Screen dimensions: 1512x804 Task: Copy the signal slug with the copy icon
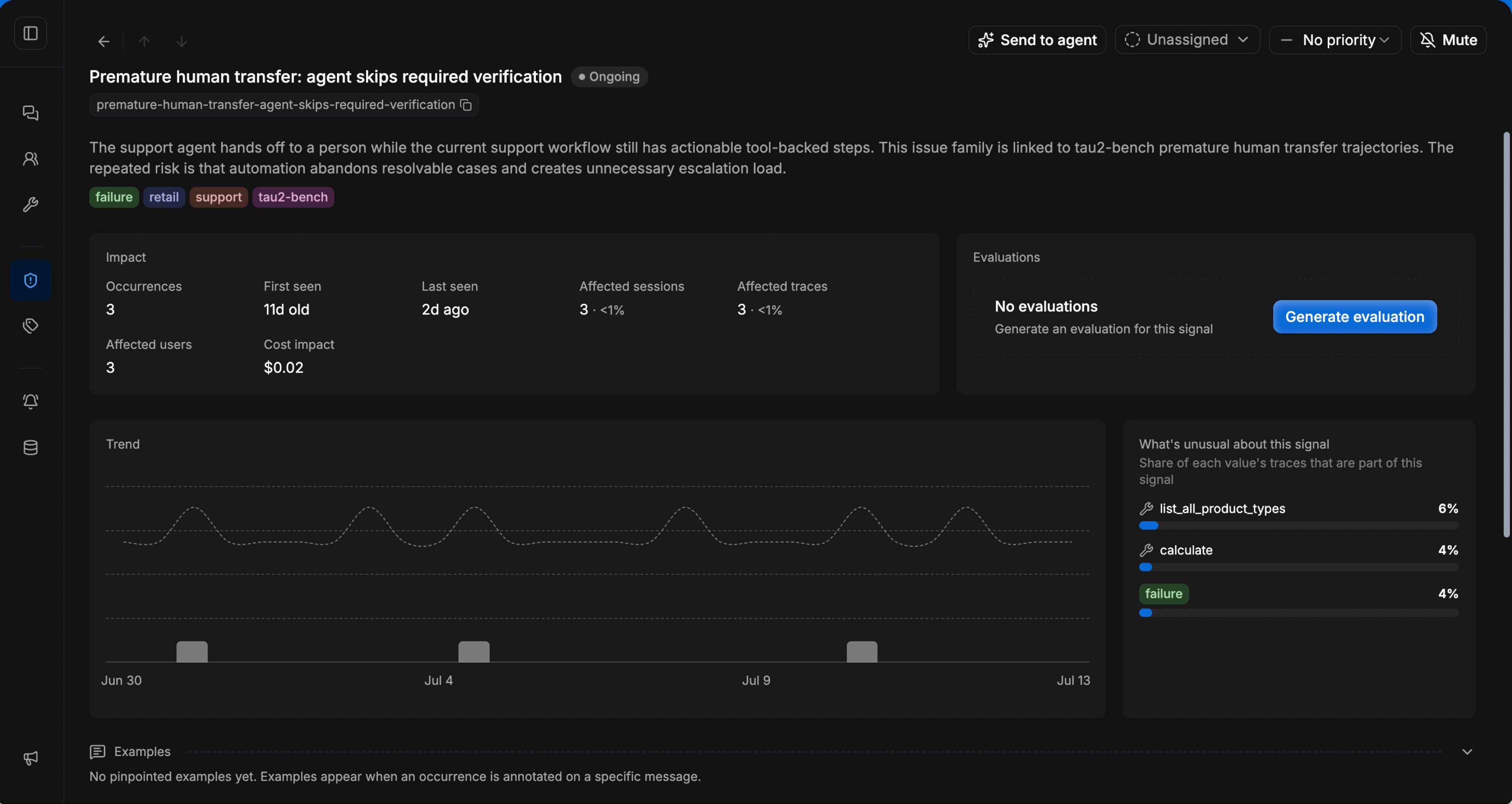tap(466, 105)
